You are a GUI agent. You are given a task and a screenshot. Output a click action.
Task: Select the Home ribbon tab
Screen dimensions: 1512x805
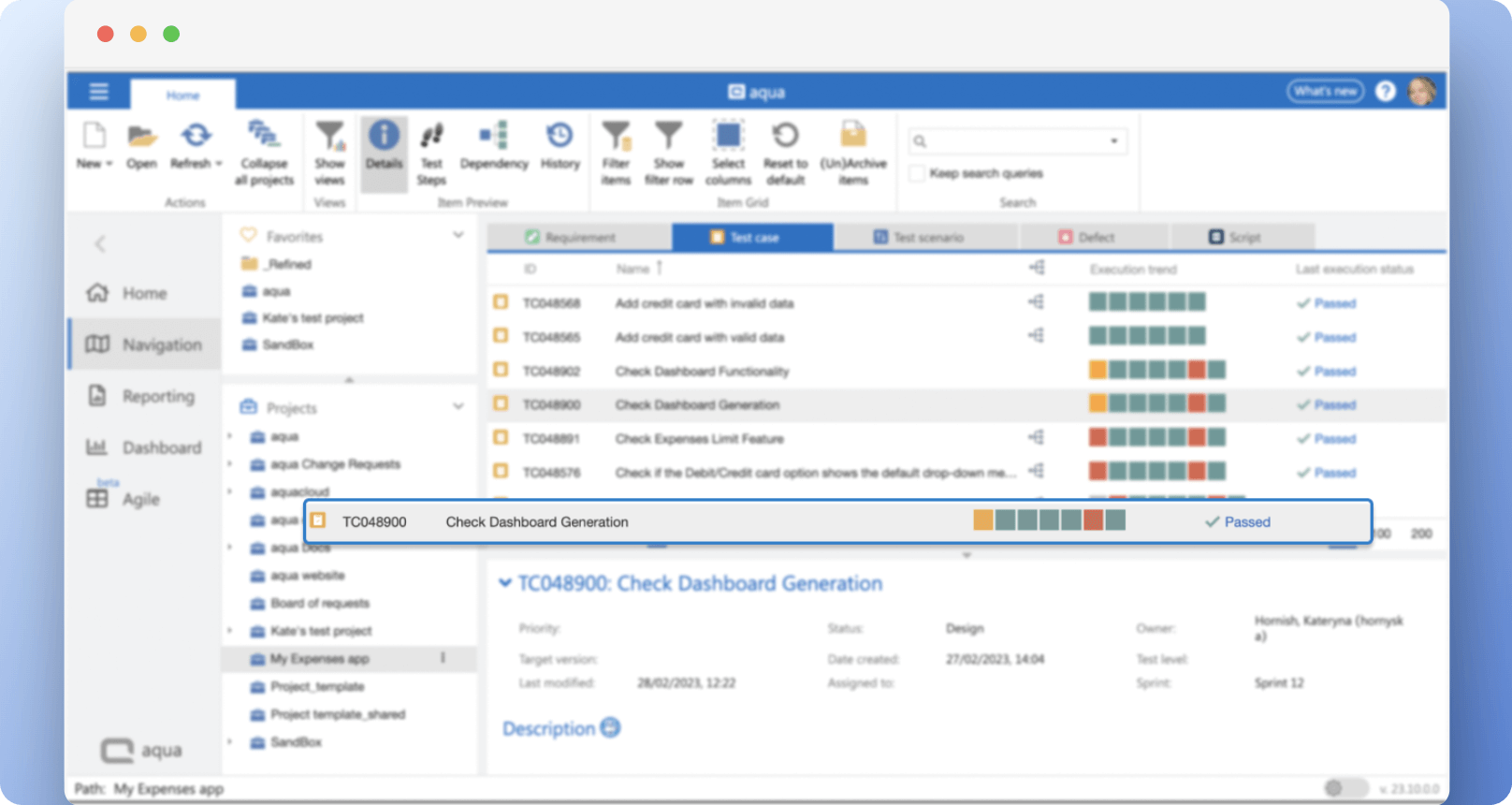[182, 95]
